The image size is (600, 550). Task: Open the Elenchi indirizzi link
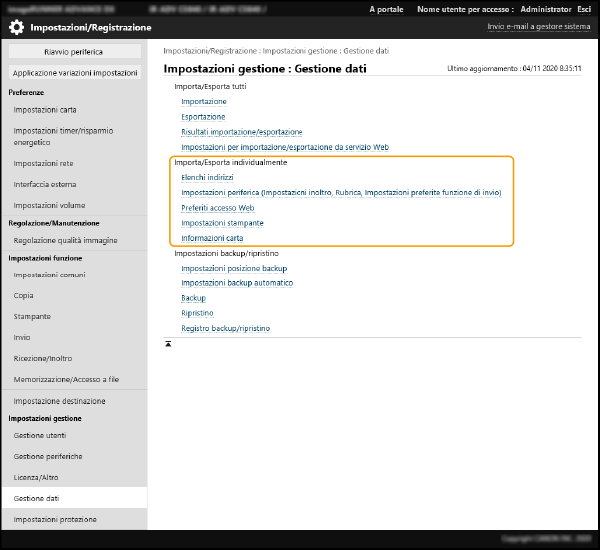click(x=207, y=177)
